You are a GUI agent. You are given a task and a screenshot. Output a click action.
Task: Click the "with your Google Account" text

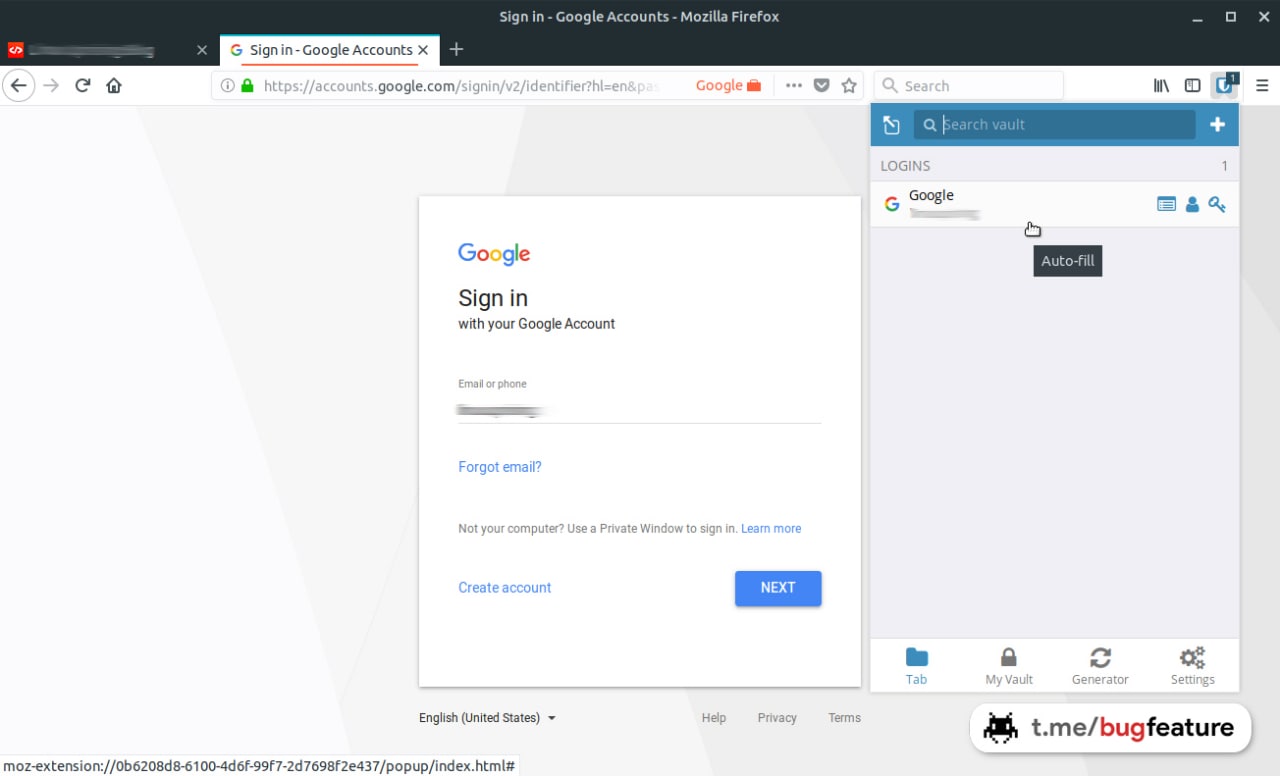(537, 324)
